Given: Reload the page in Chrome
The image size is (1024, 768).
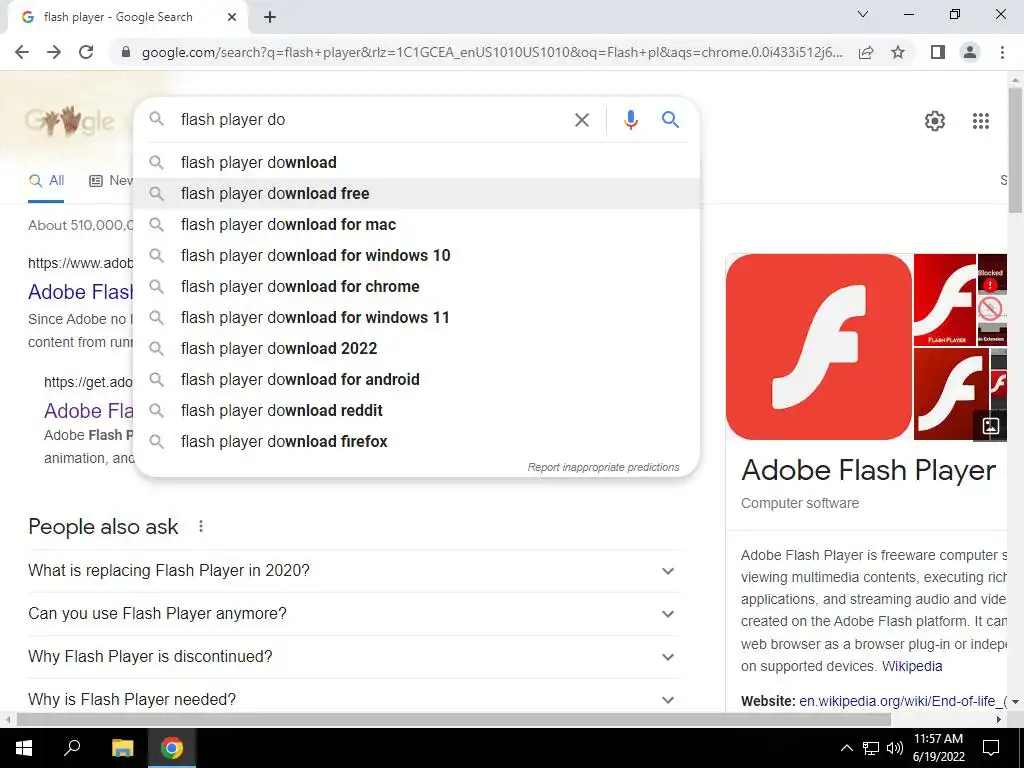Looking at the screenshot, I should [86, 52].
